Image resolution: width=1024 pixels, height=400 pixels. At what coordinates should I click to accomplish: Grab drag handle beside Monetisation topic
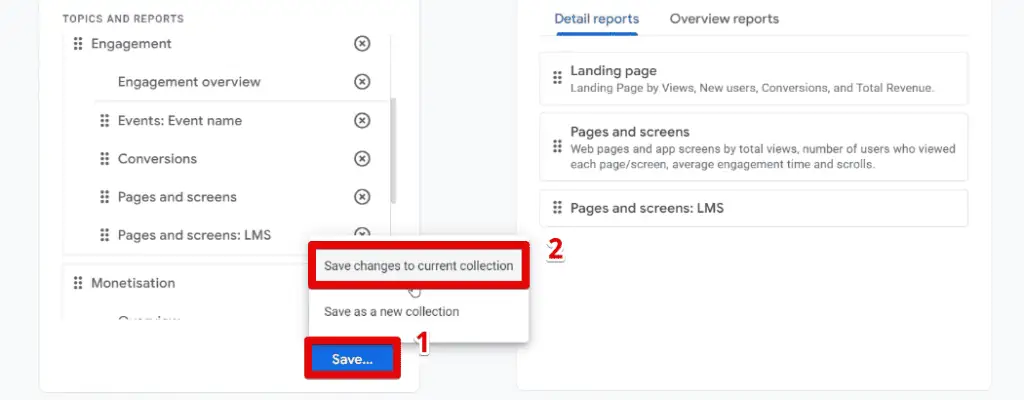click(x=78, y=283)
